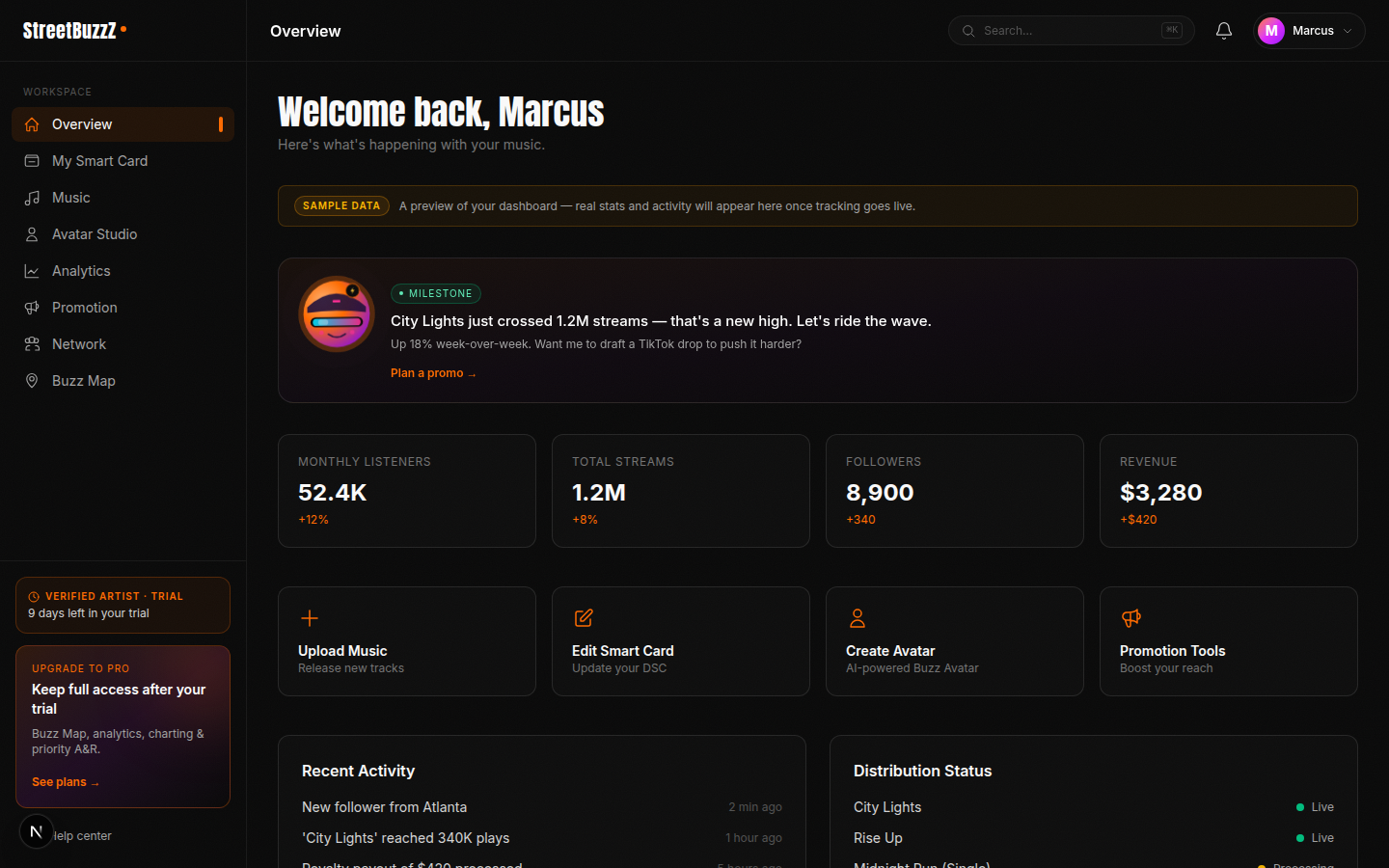Open Avatar Studio section

tap(123, 234)
